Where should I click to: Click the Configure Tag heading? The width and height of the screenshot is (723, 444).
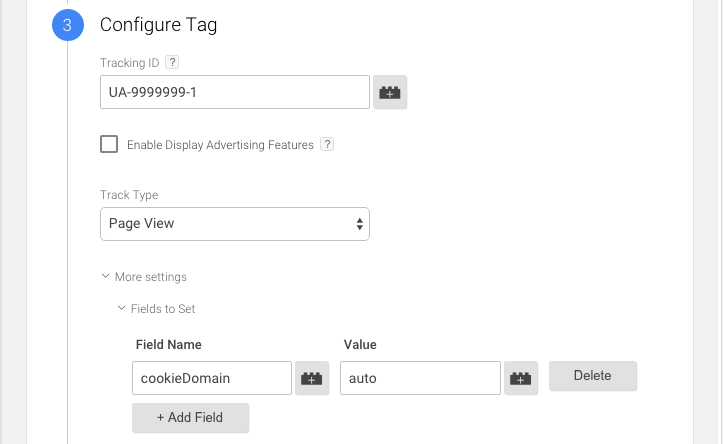(158, 25)
